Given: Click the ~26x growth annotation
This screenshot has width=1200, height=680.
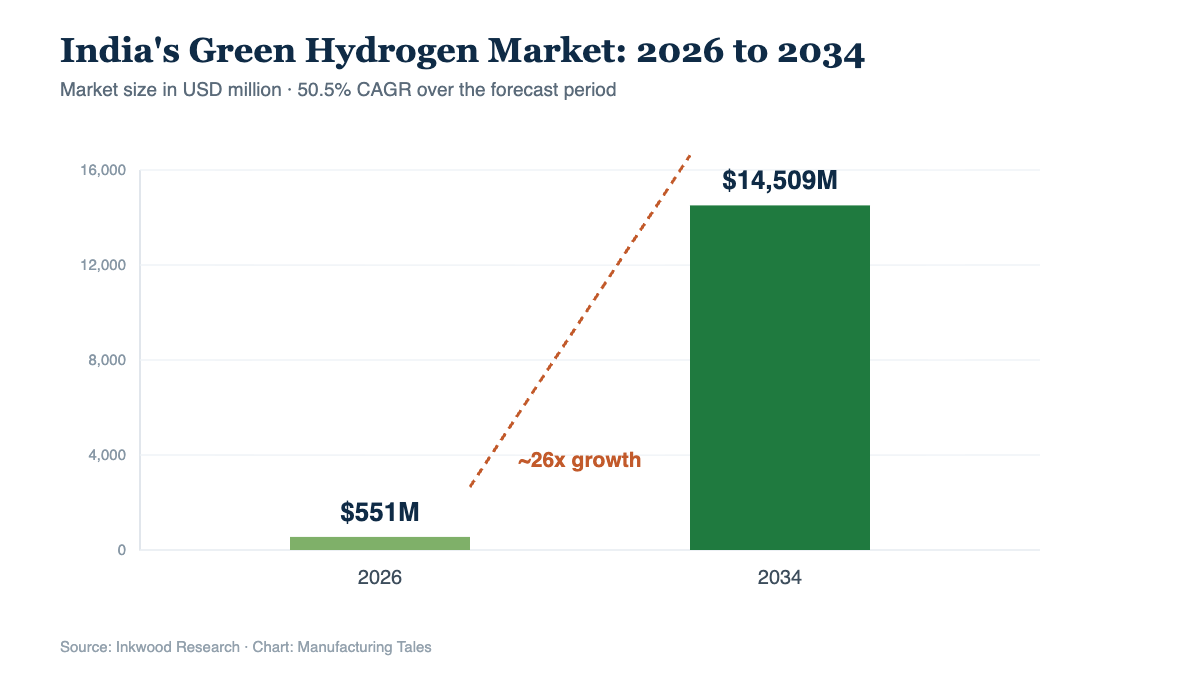Looking at the screenshot, I should pos(579,461).
